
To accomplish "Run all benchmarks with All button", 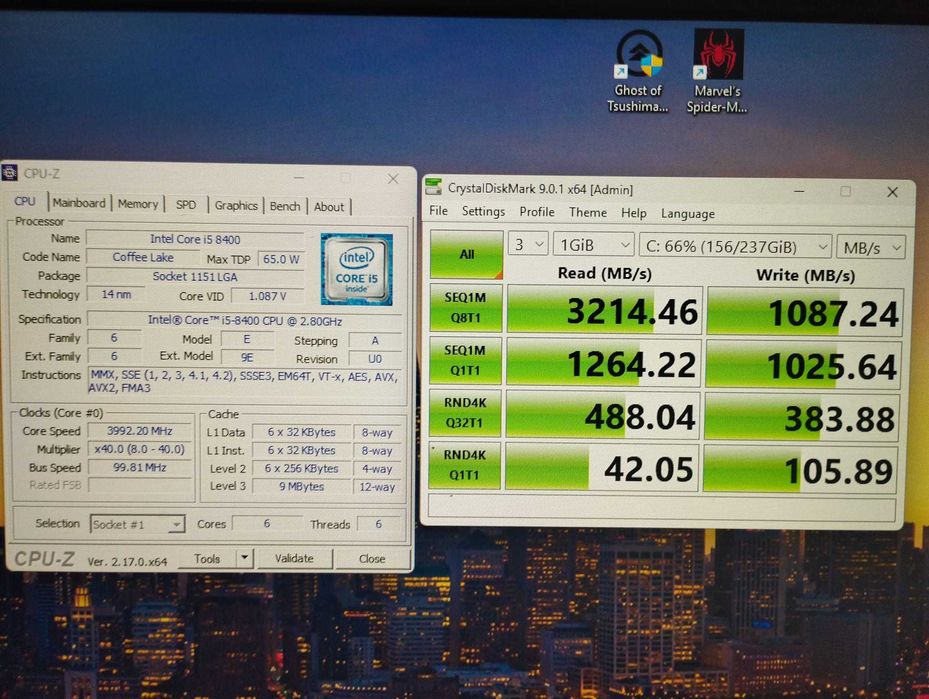I will pos(467,254).
